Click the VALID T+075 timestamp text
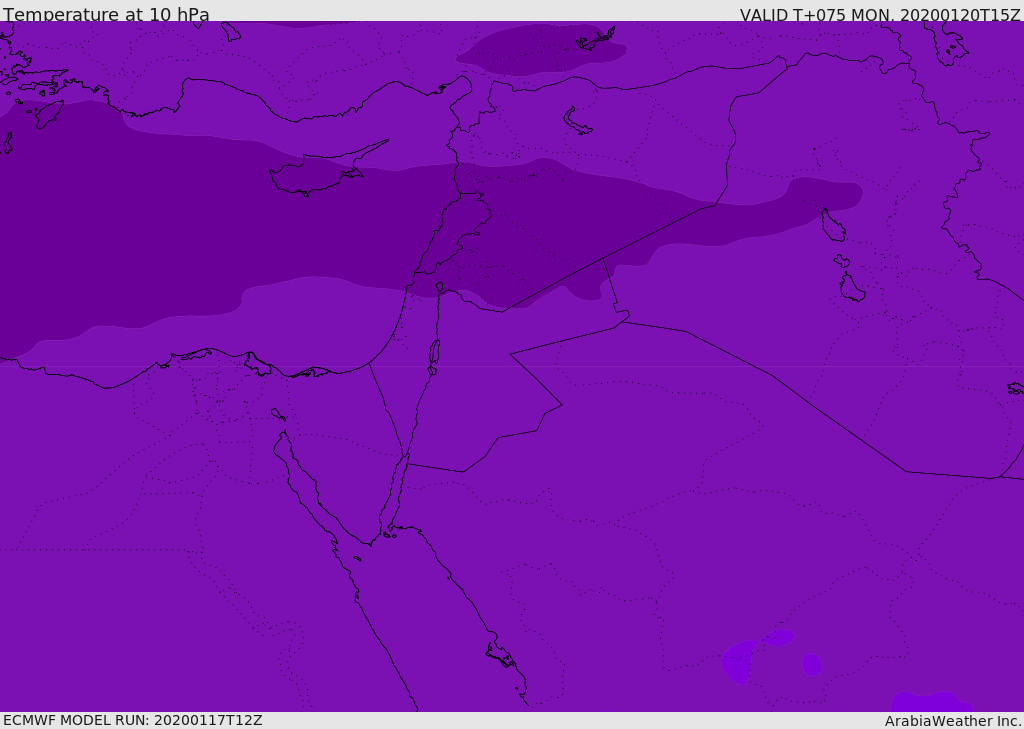Screen dimensions: 1024x729 coord(880,15)
